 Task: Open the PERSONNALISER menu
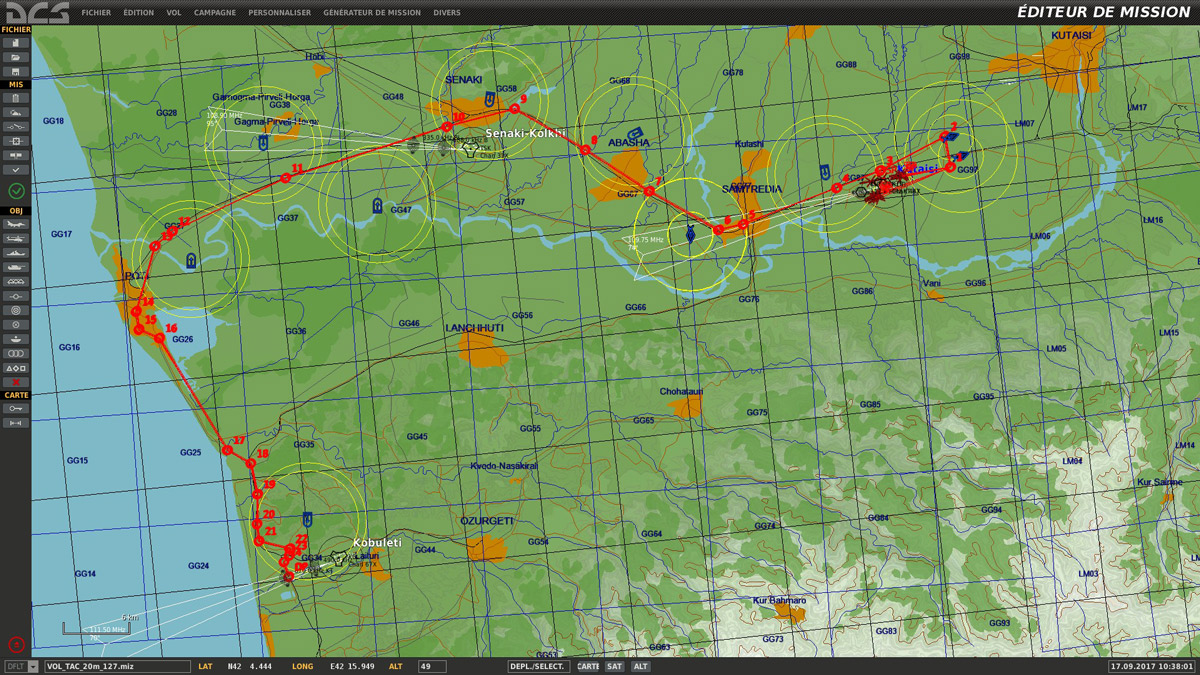tap(279, 13)
